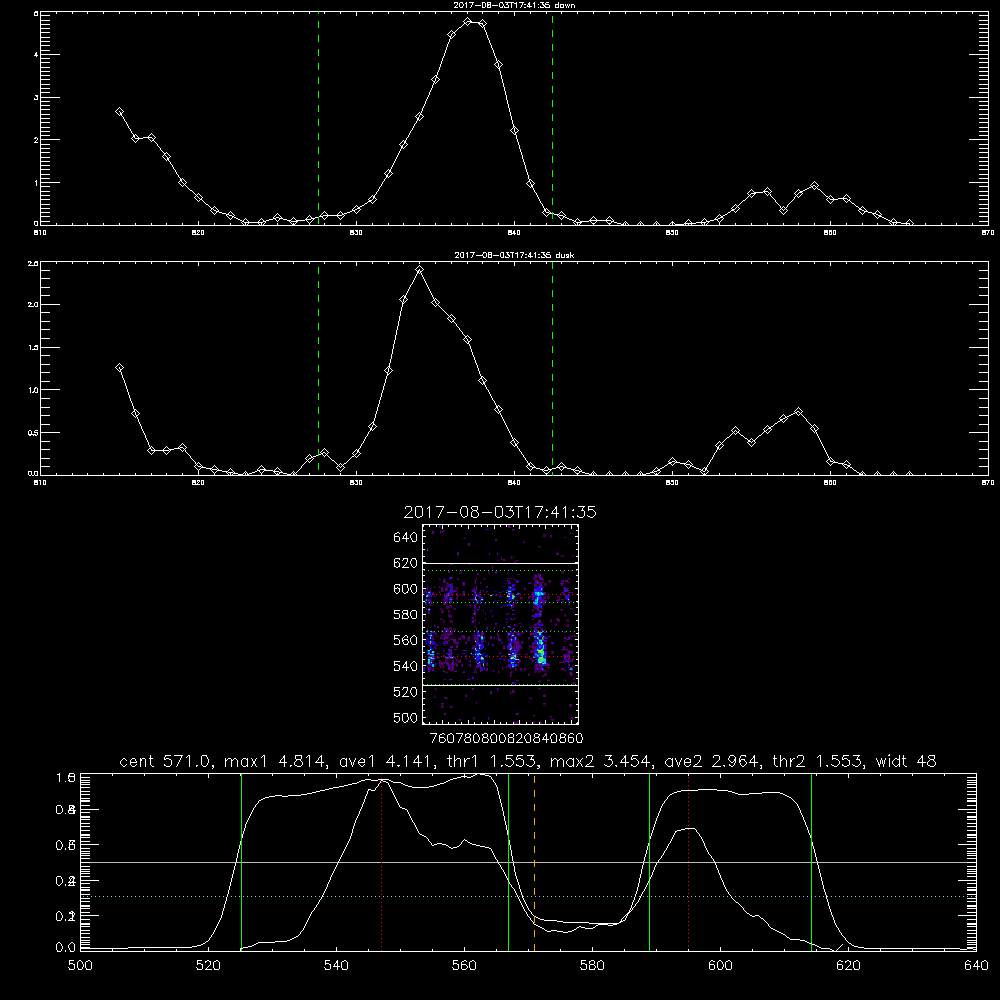Click dawn plot y-axis label 4
This screenshot has width=1000, height=1000.
click(36, 54)
